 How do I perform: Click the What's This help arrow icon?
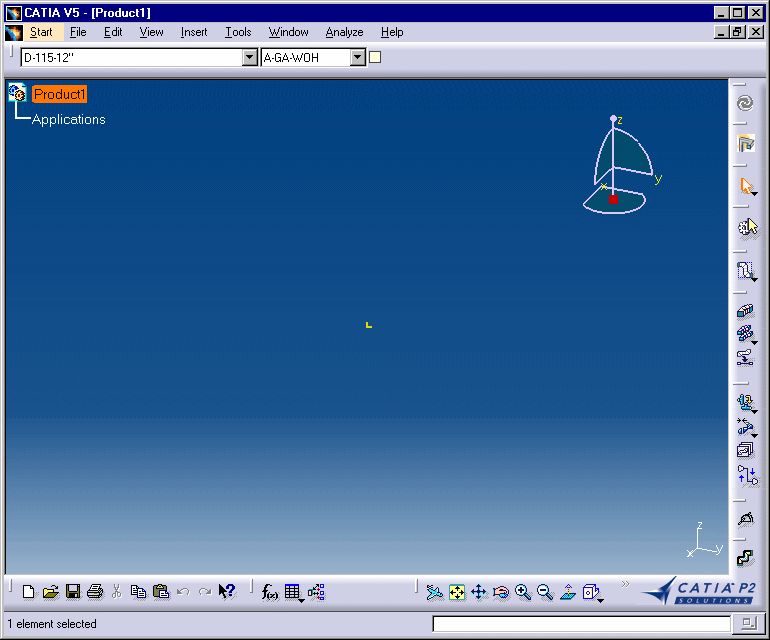pos(227,592)
